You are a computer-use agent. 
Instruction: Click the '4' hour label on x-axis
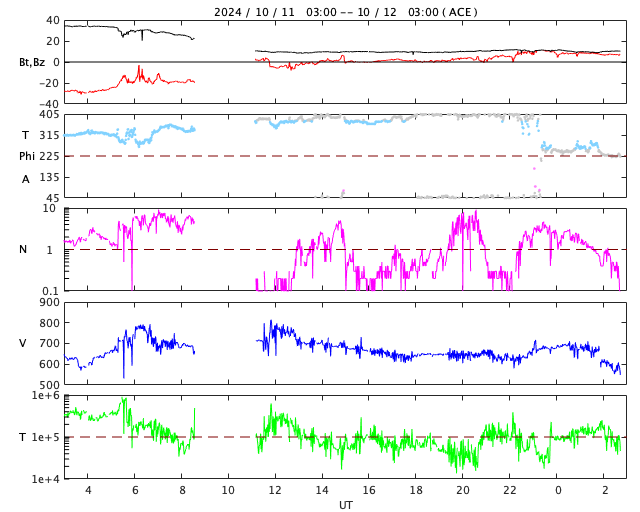[88, 490]
